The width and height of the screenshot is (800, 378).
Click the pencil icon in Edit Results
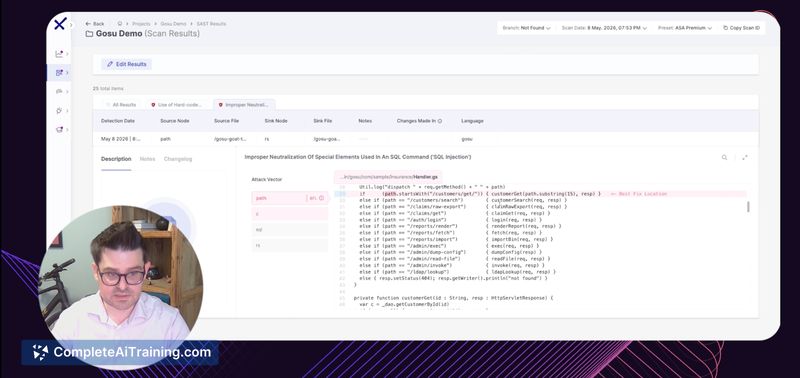pyautogui.click(x=110, y=64)
